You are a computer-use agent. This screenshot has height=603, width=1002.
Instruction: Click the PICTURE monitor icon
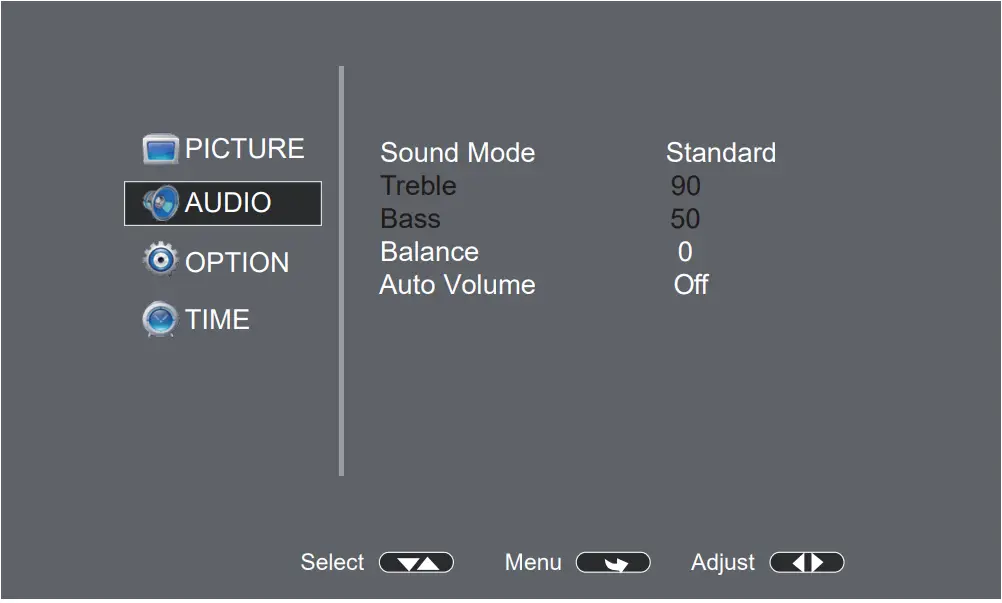tap(160, 149)
